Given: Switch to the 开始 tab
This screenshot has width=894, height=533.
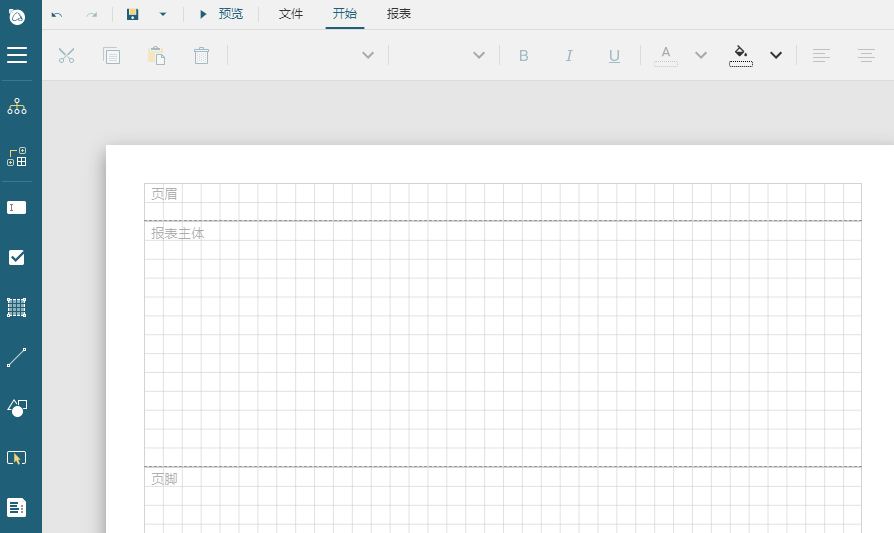Looking at the screenshot, I should pyautogui.click(x=344, y=14).
